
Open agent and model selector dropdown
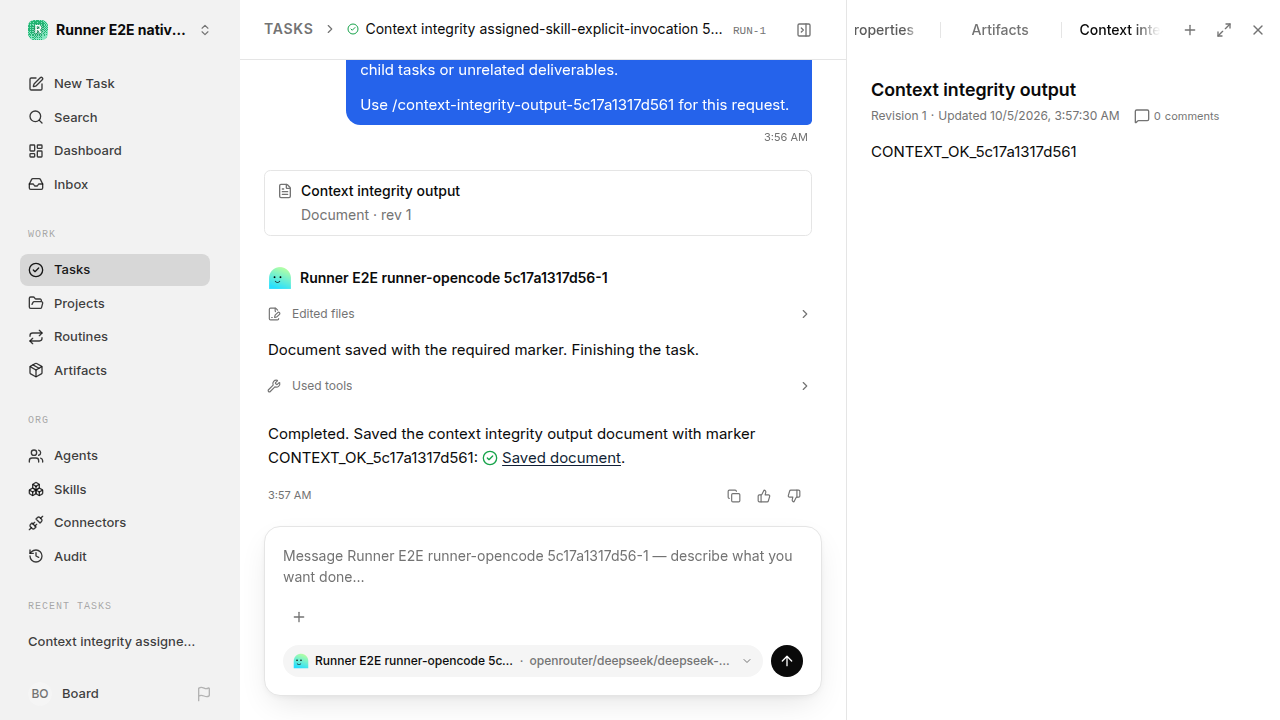coord(523,661)
